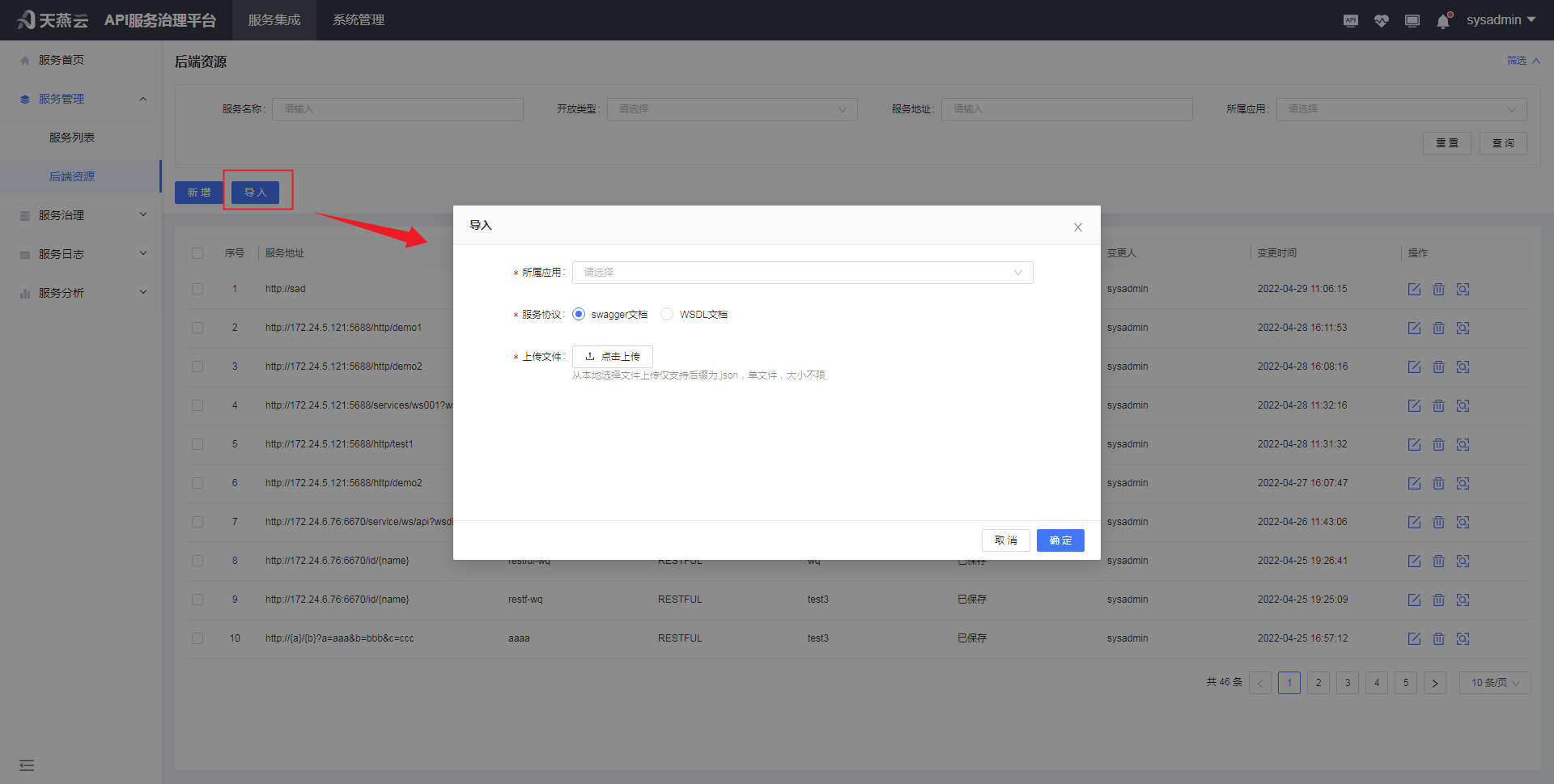View notifications via the bell icon
The height and width of the screenshot is (784, 1554).
coord(1442,20)
